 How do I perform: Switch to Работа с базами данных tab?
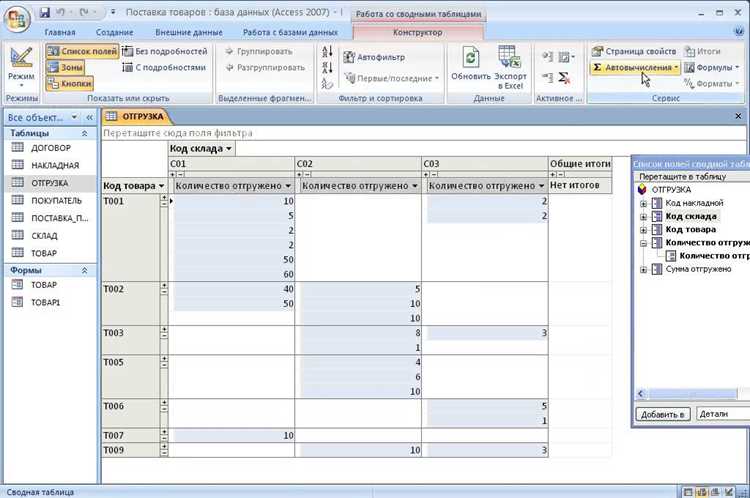[290, 32]
